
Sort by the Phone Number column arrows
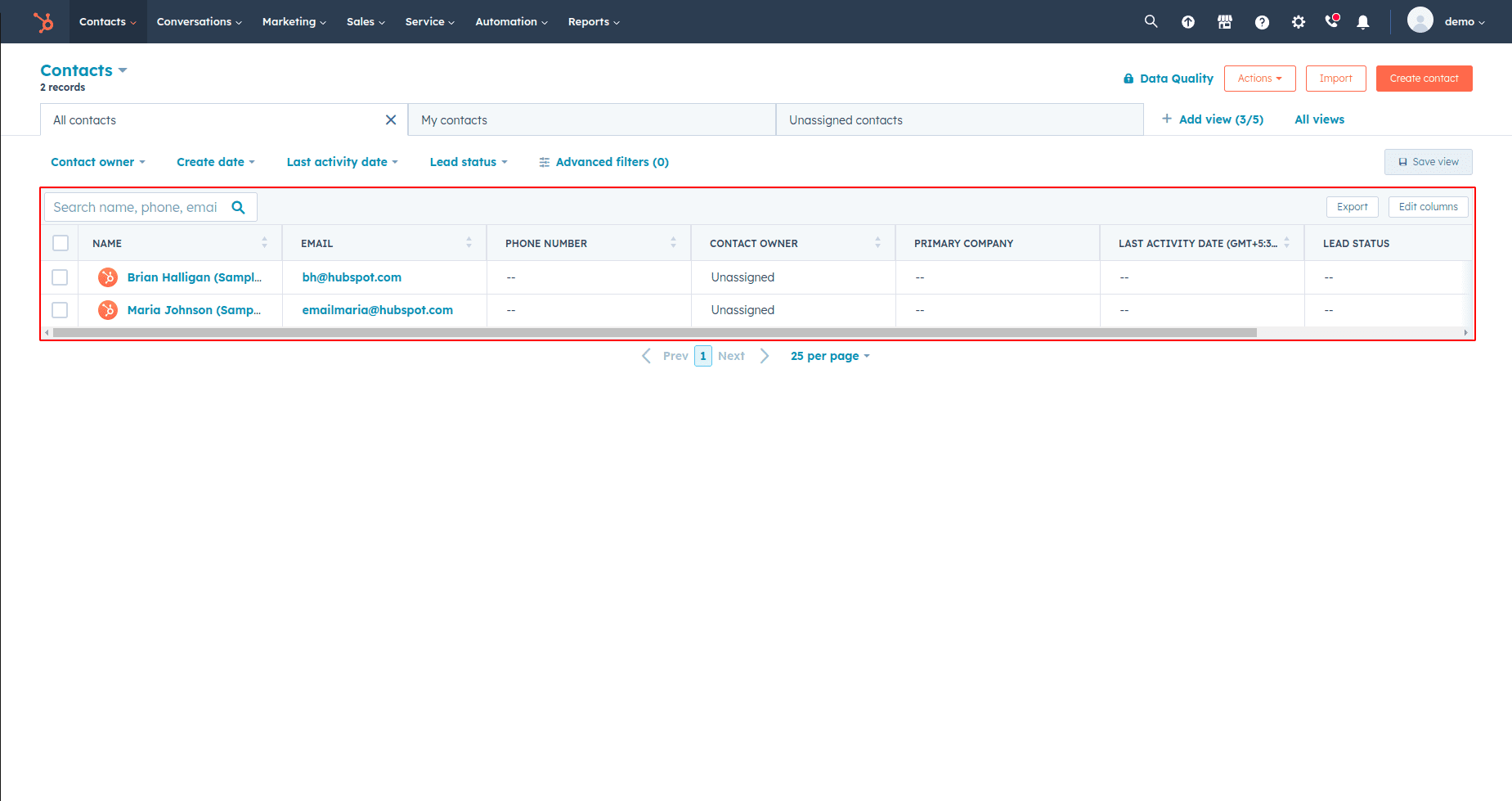pos(673,243)
